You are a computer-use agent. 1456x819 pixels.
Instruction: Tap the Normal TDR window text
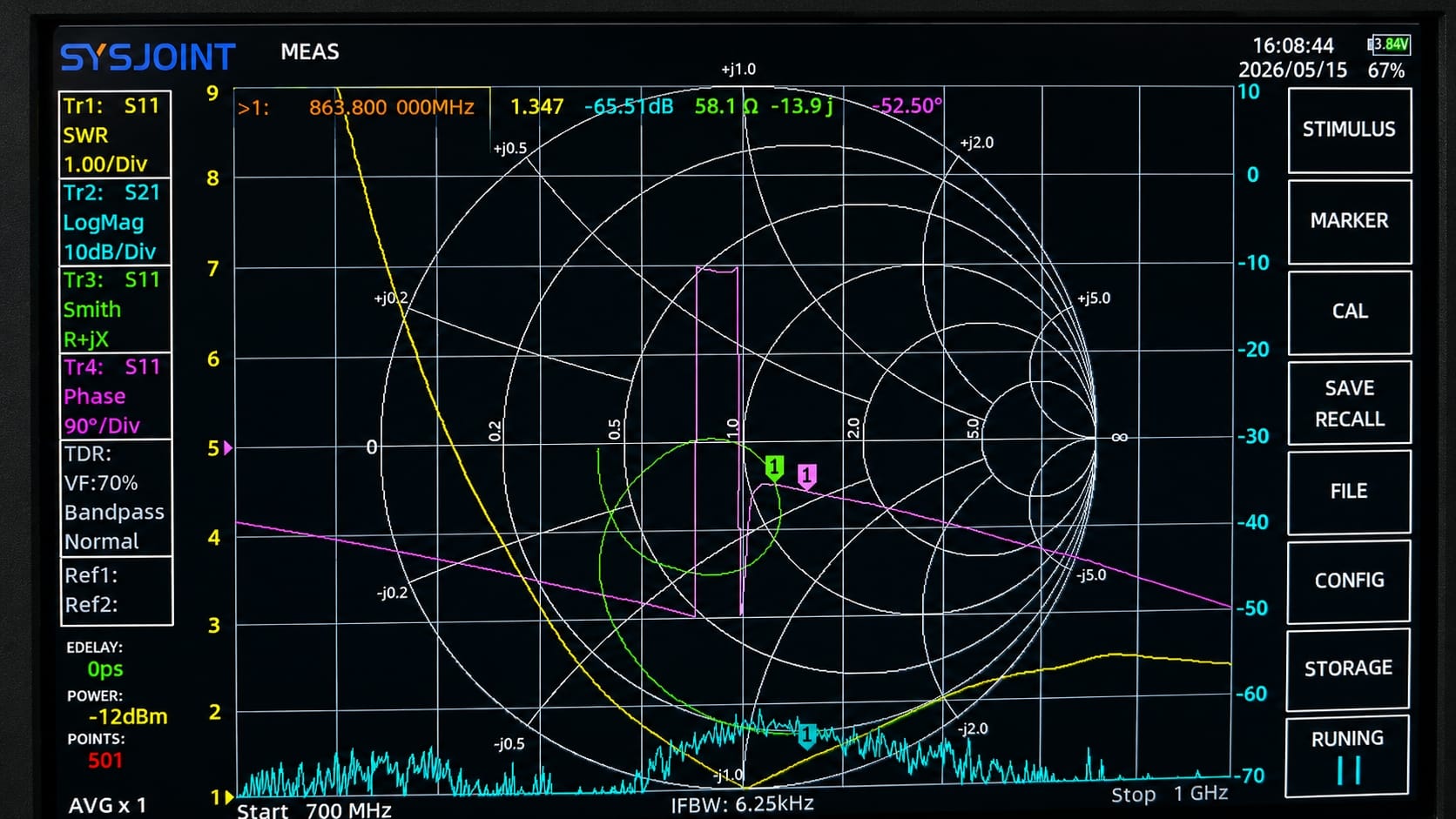101,541
